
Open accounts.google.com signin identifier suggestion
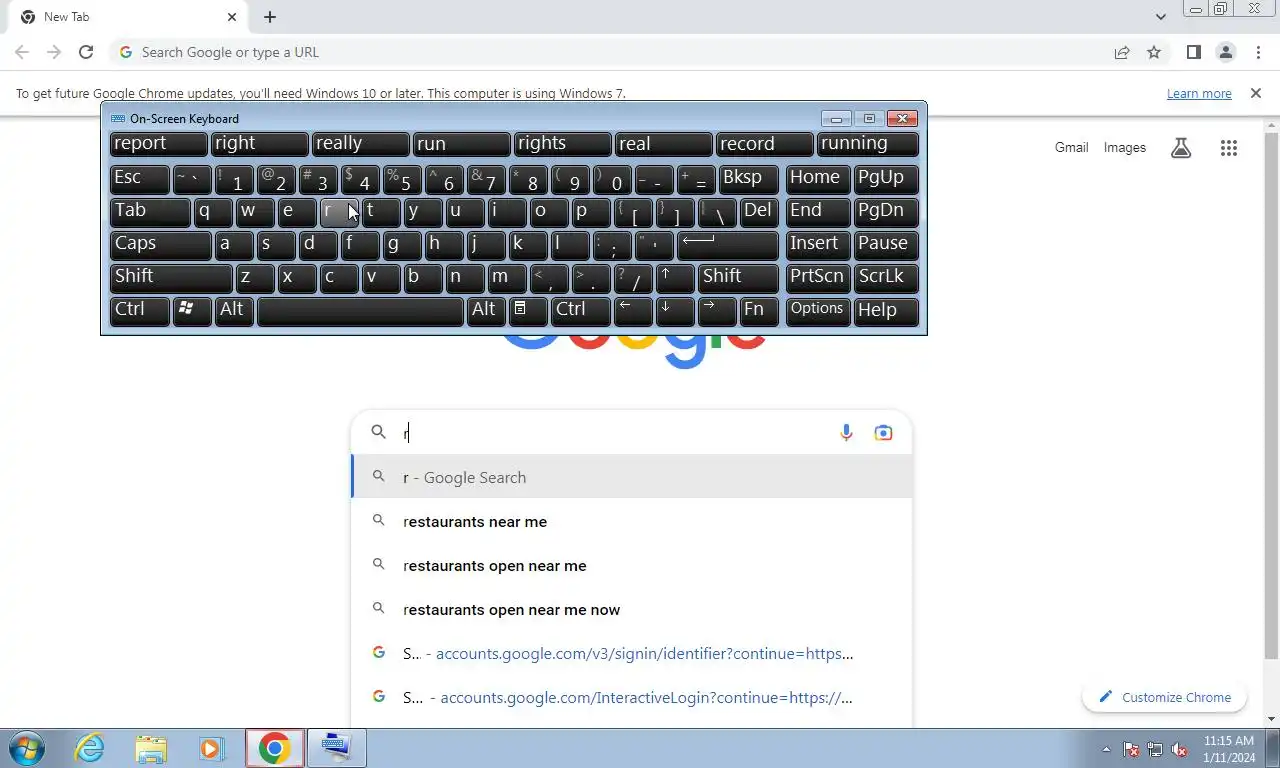[x=632, y=654]
